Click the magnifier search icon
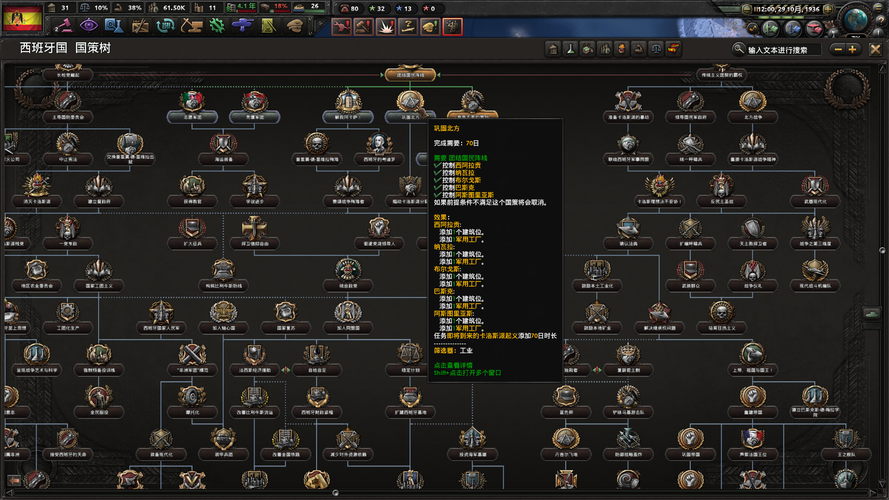The image size is (889, 500). [x=738, y=49]
